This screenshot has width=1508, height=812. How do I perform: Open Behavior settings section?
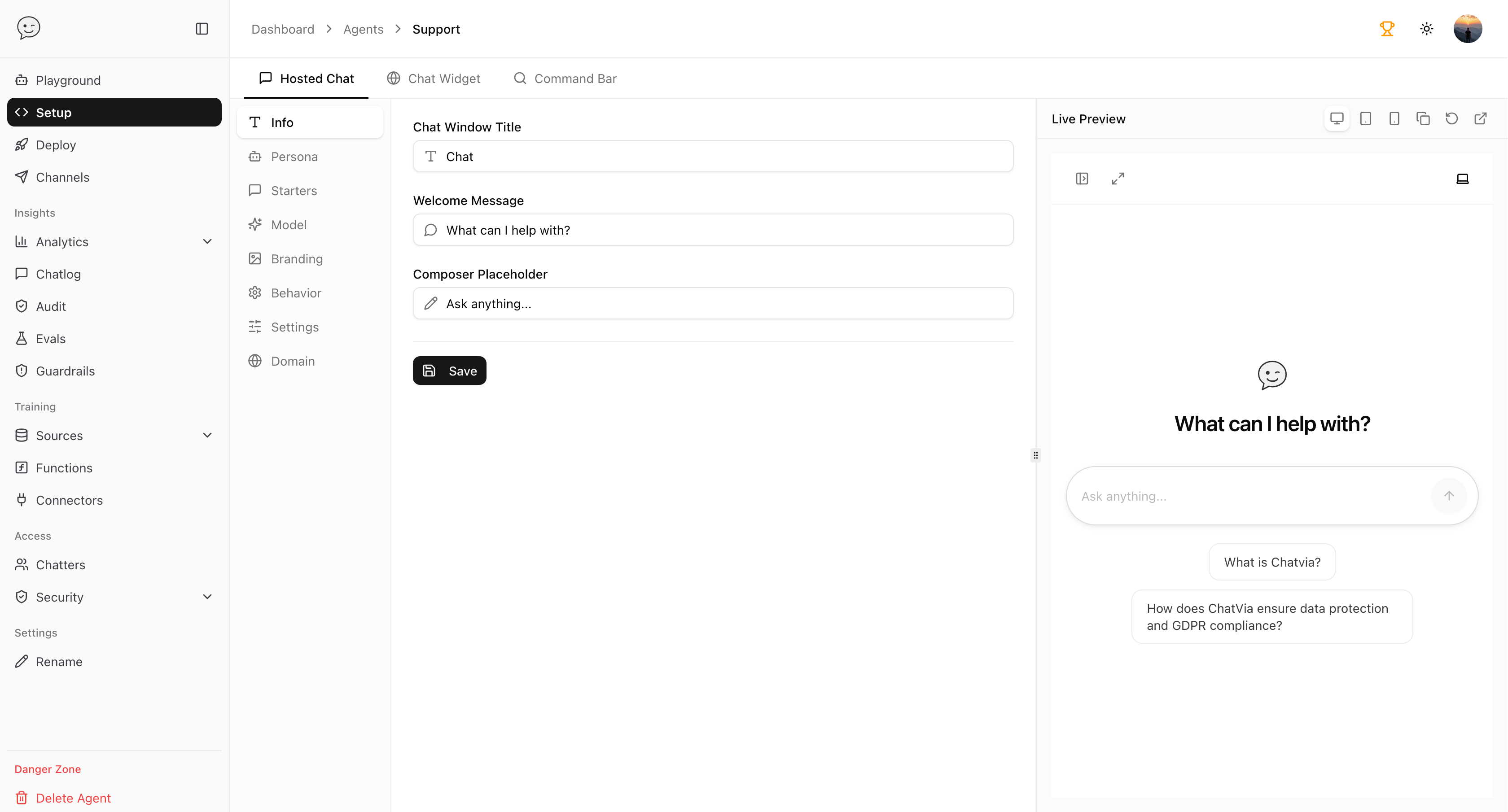pyautogui.click(x=310, y=293)
